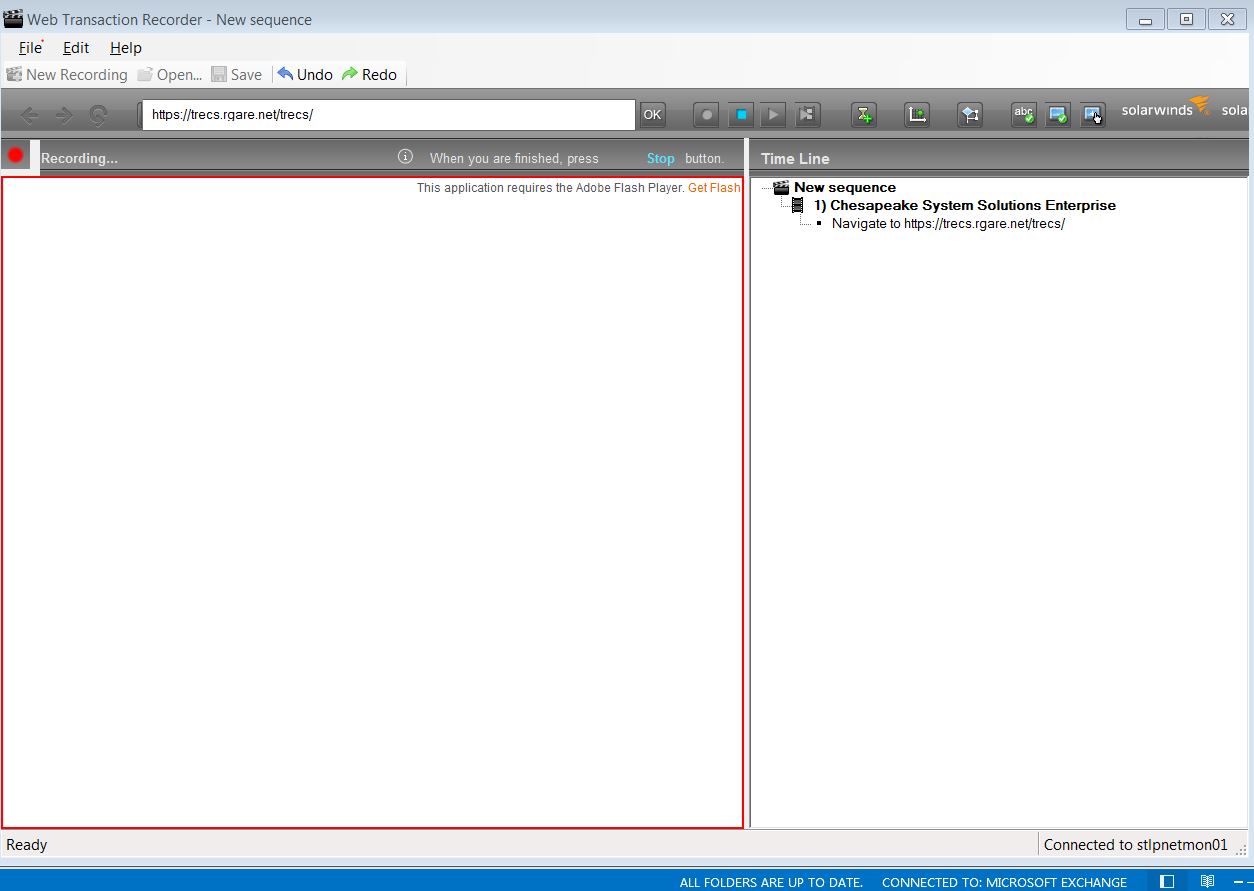Go forward in the browser
The width and height of the screenshot is (1254, 891).
pos(64,115)
